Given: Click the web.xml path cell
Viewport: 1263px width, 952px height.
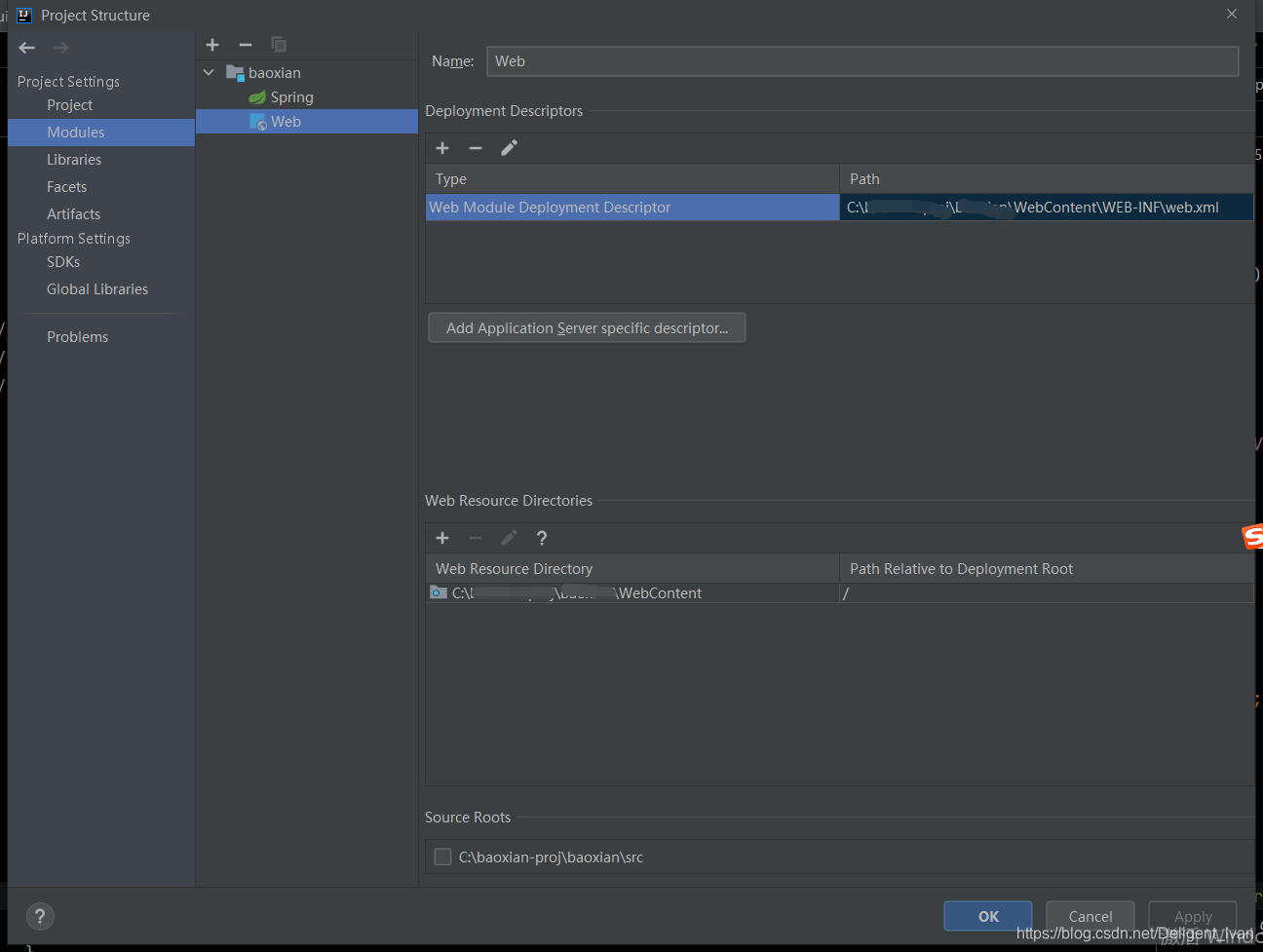Looking at the screenshot, I should pos(1047,208).
